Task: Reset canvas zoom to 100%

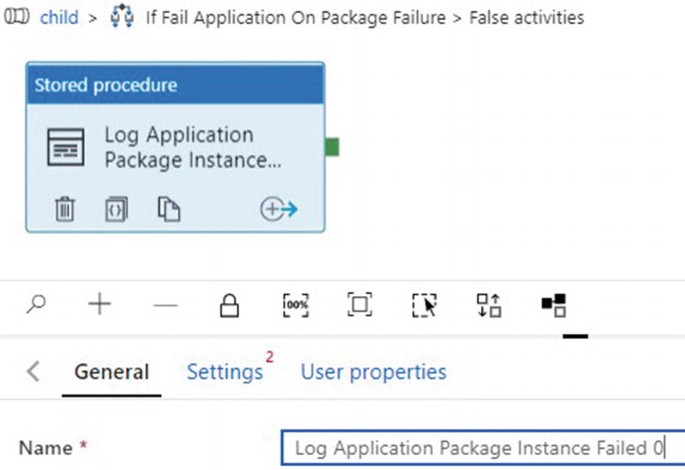Action: pyautogui.click(x=296, y=305)
